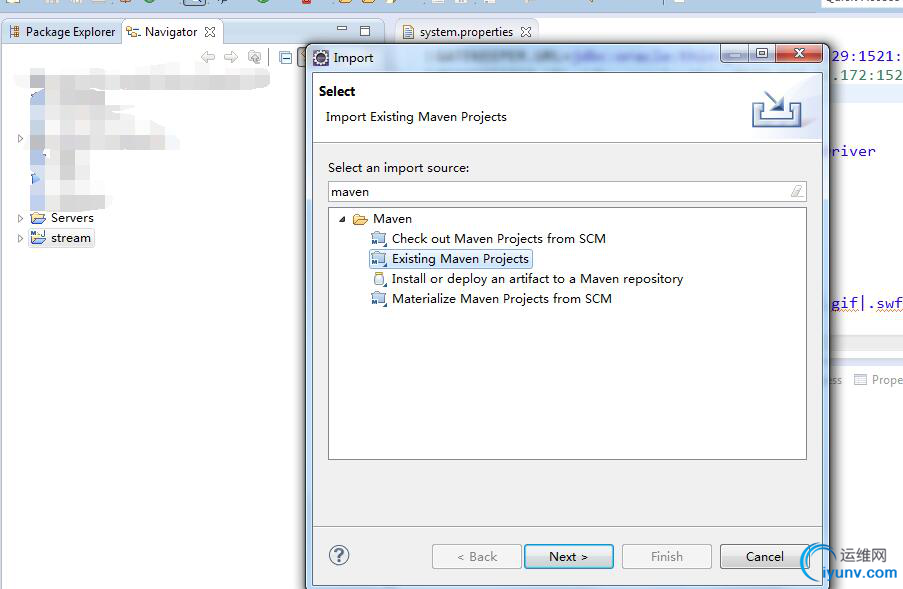Go forward using Navigator's forward arrow

[231, 56]
